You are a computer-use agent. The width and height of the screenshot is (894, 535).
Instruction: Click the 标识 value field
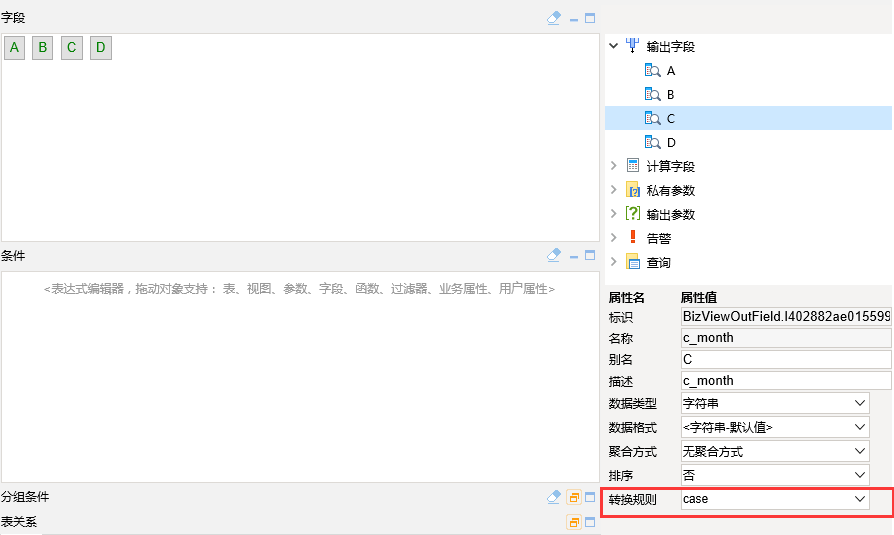pos(786,317)
